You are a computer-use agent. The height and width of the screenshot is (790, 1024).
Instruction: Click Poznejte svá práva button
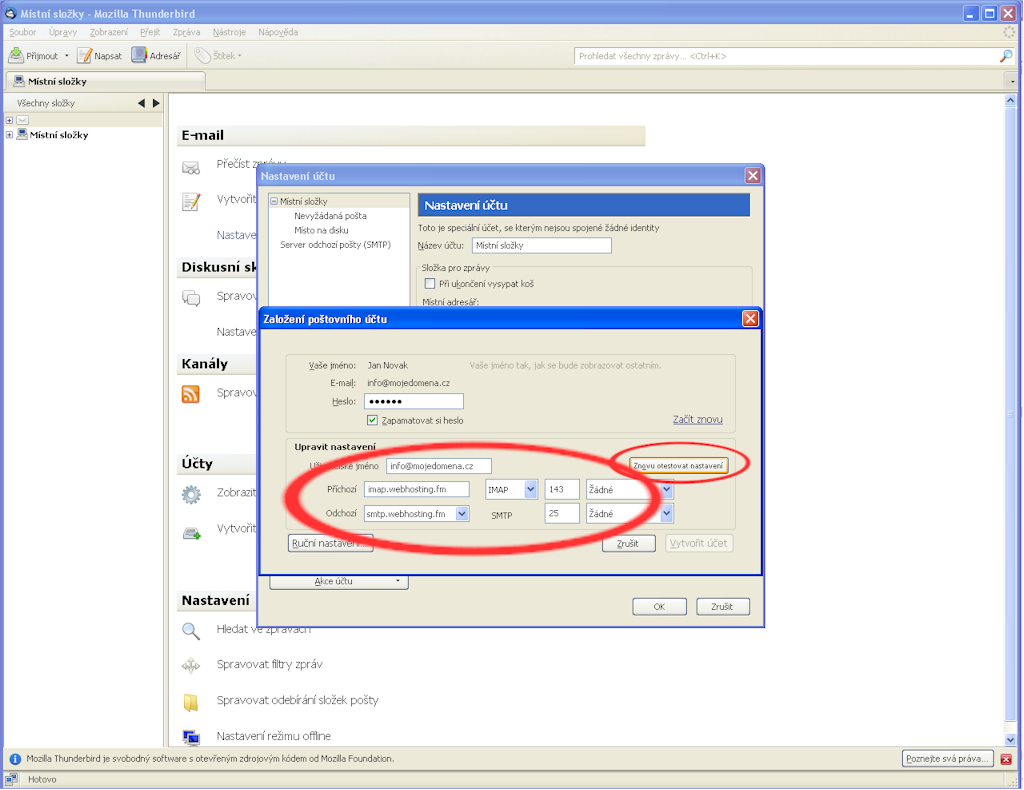point(948,759)
